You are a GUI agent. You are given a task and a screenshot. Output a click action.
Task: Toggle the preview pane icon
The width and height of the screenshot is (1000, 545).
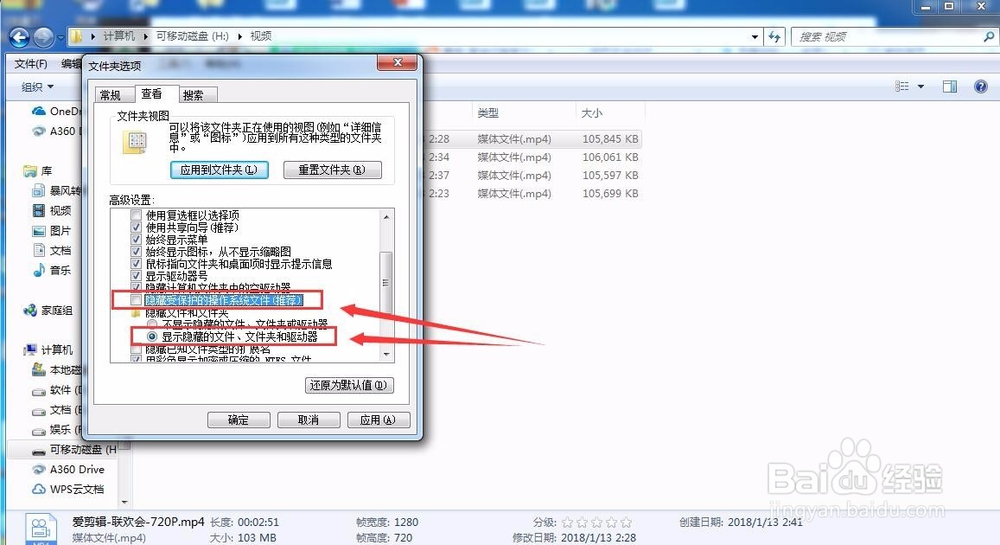click(x=950, y=86)
